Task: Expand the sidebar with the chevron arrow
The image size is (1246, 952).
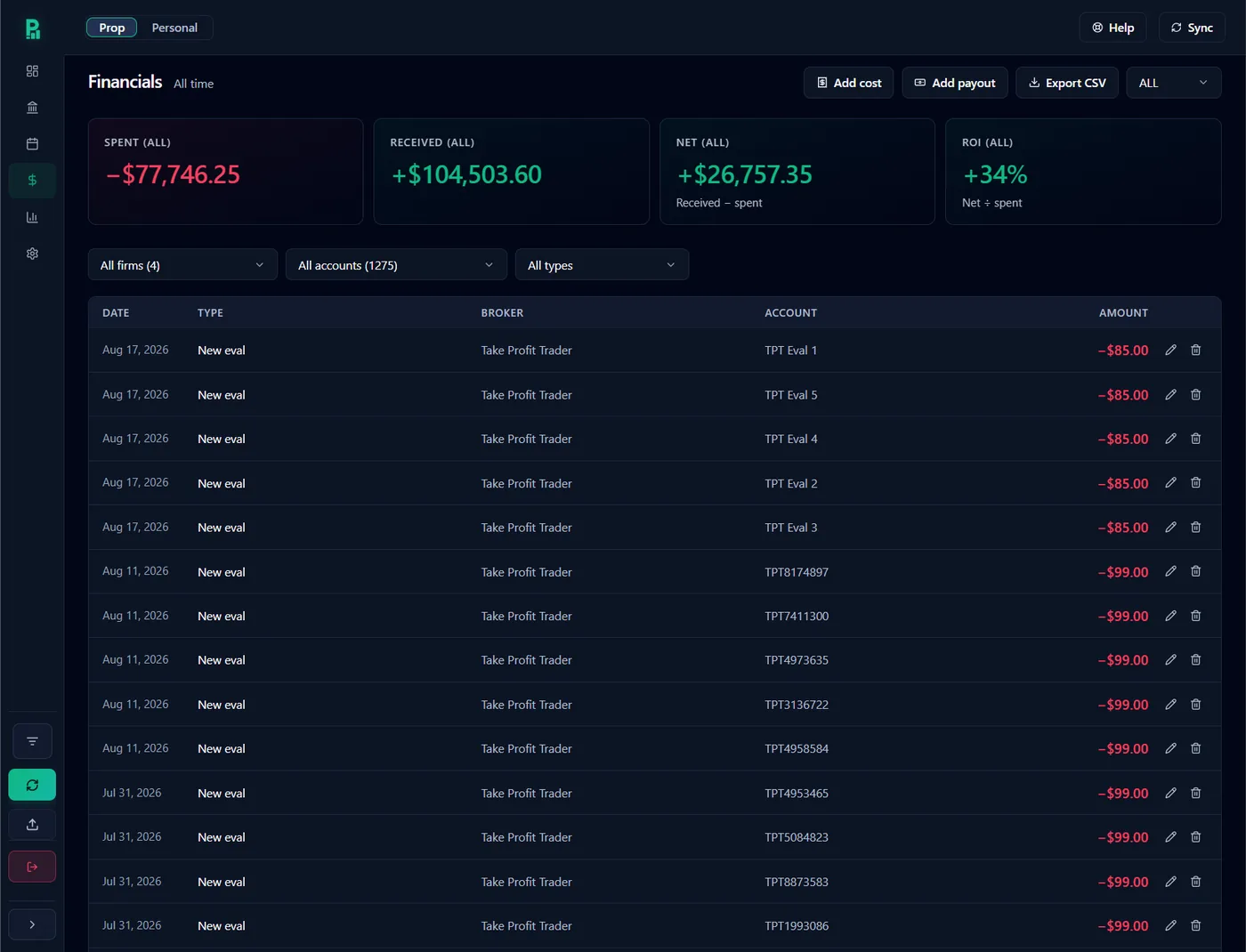Action: (32, 924)
